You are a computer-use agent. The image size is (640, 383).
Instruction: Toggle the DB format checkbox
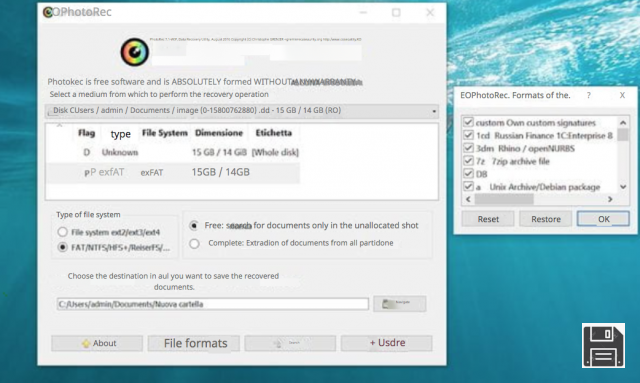pyautogui.click(x=469, y=174)
